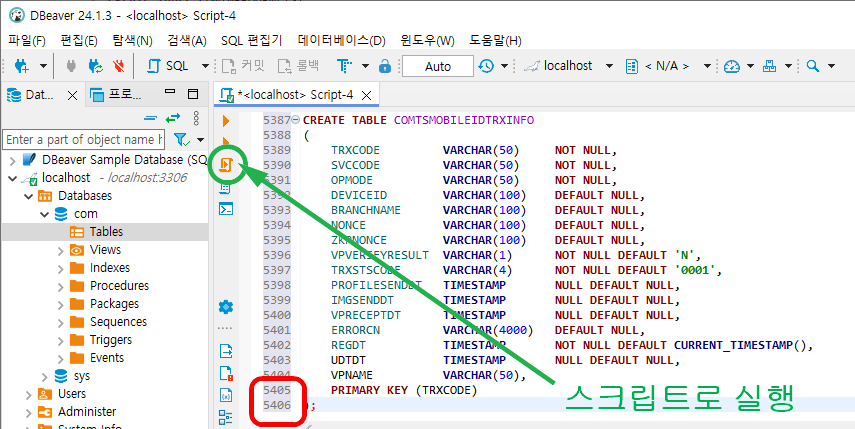
Task: Click the execute script icon
Action: 226,165
